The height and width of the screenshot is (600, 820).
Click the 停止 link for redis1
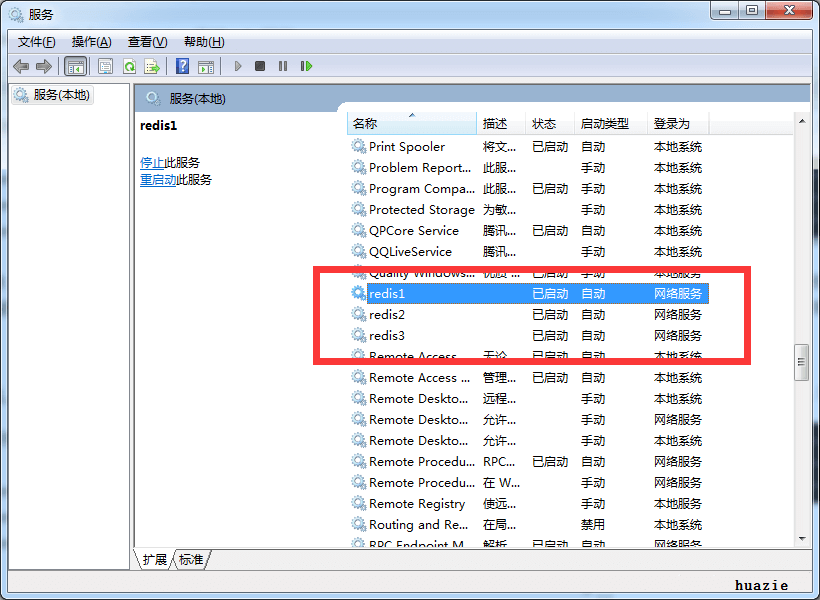click(152, 163)
